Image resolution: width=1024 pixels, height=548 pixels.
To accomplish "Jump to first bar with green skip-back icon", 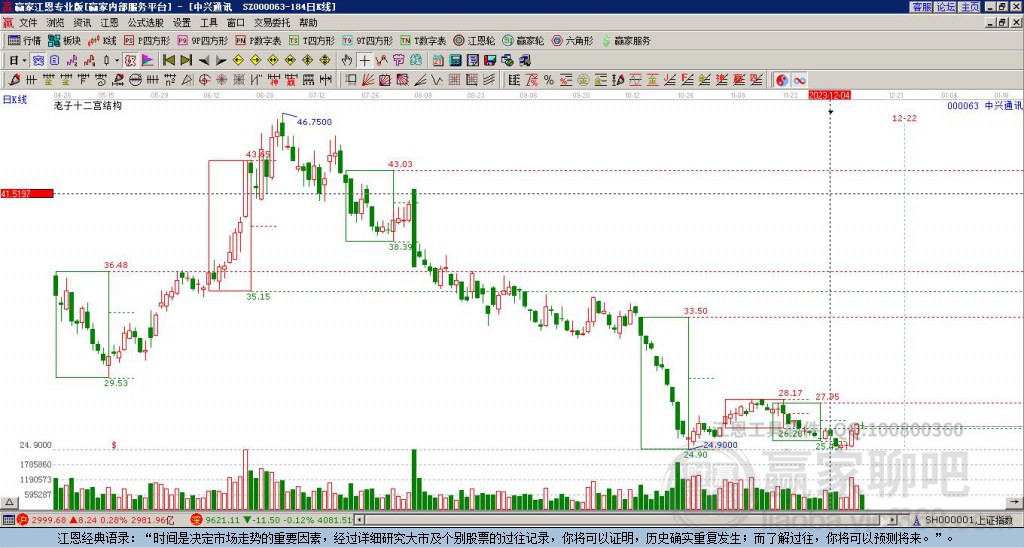I will tap(168, 60).
